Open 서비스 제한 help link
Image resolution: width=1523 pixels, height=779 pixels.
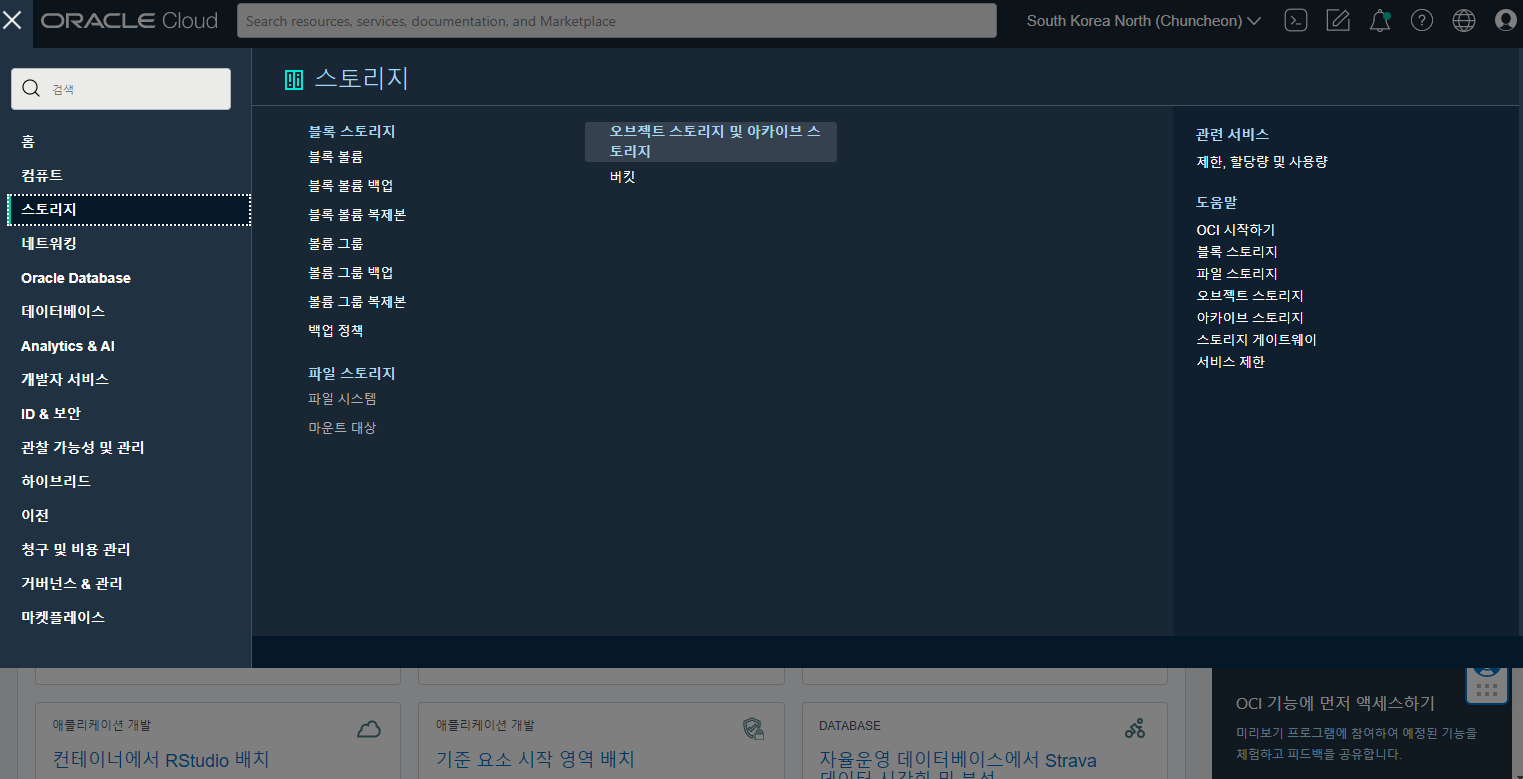(x=1231, y=362)
